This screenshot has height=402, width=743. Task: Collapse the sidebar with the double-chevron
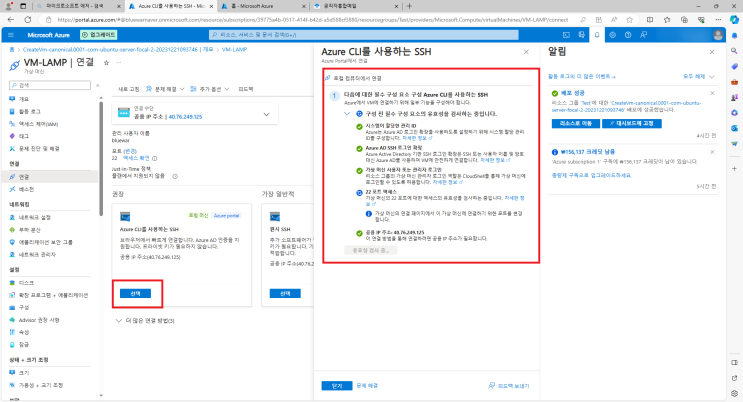click(98, 85)
